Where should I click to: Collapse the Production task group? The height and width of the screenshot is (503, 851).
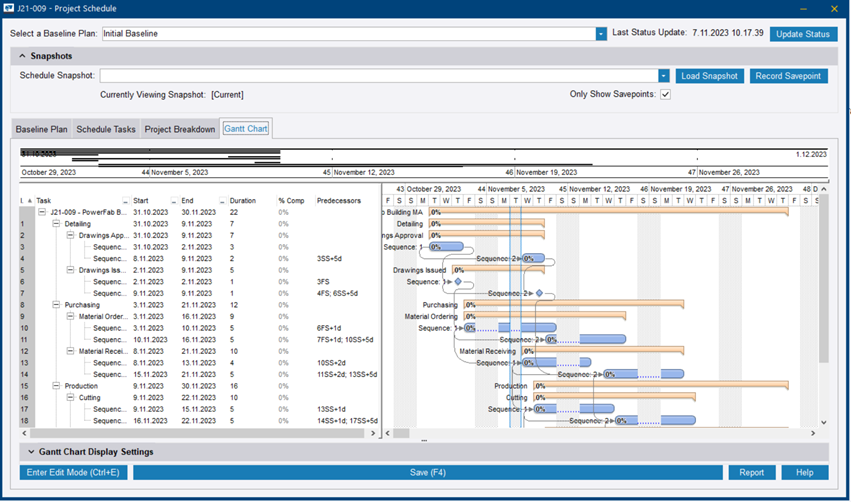point(56,385)
